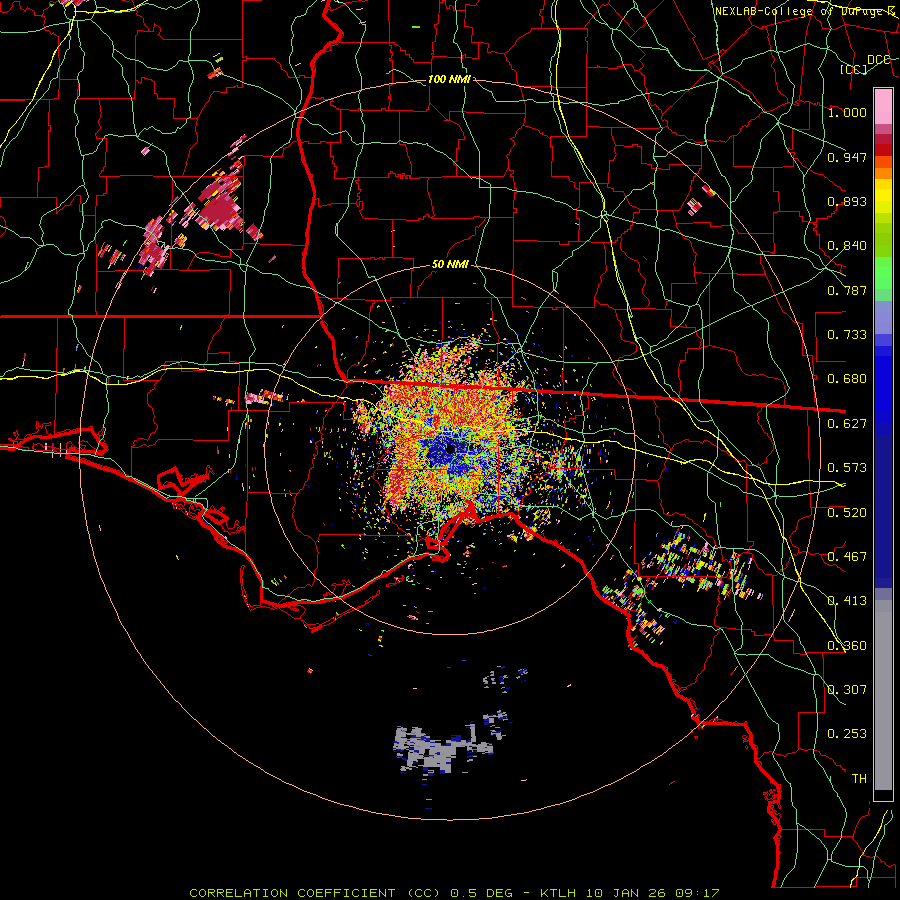Click the 0.627 scale value

pyautogui.click(x=847, y=424)
